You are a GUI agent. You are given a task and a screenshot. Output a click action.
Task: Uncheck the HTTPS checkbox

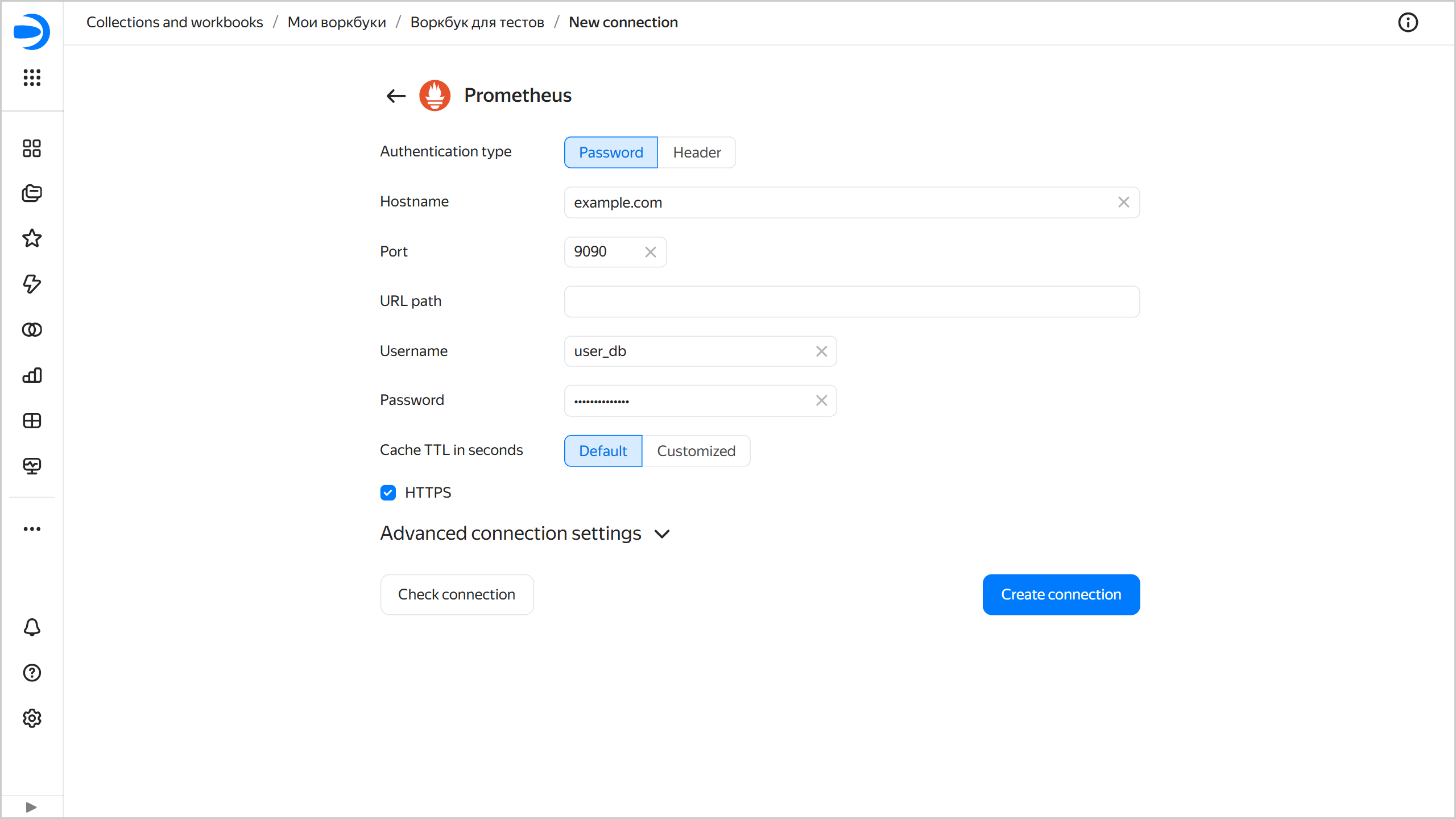388,493
